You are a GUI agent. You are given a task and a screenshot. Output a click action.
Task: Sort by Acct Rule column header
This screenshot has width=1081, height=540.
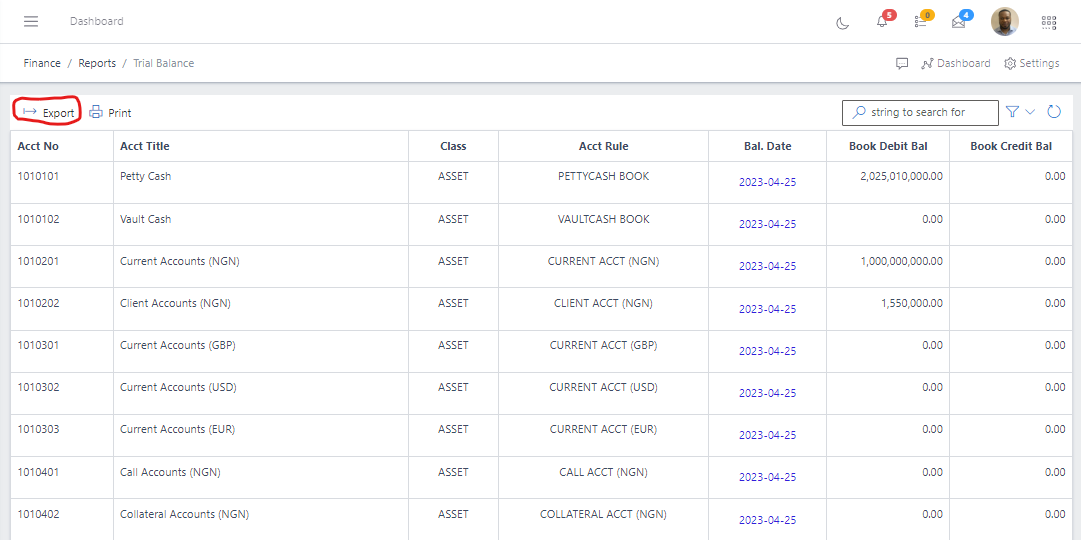coord(603,146)
